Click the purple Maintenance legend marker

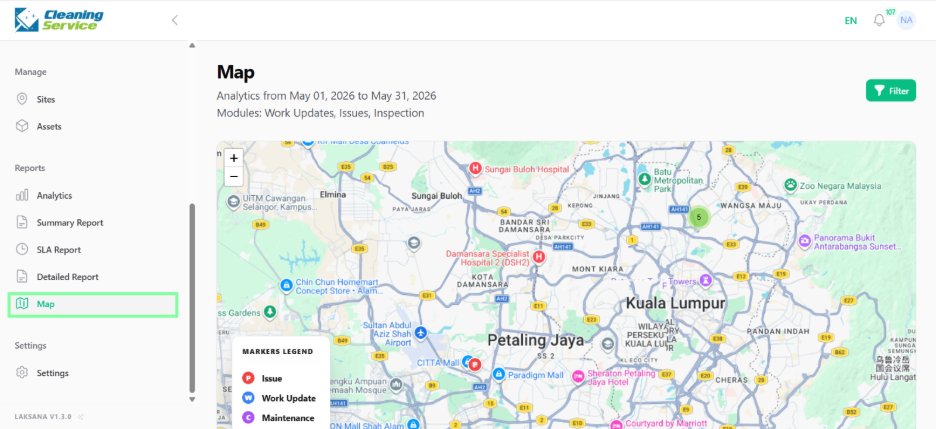point(248,418)
